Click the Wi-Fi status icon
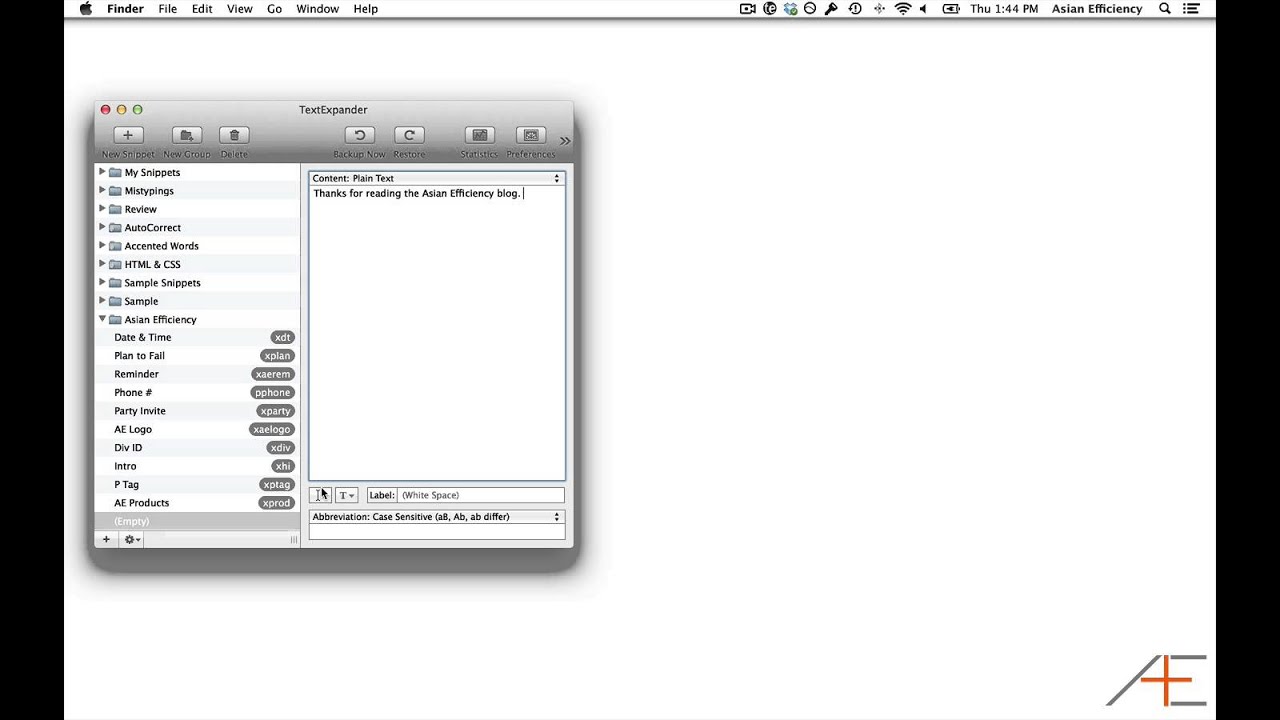This screenshot has width=1280, height=720. 903,9
